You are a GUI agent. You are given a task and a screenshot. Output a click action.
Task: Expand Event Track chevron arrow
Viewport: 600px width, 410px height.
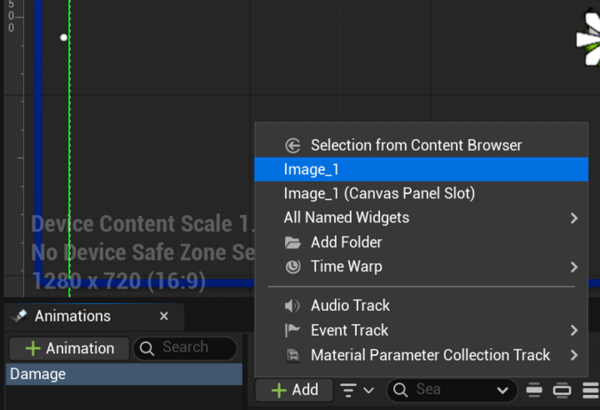[x=574, y=330]
